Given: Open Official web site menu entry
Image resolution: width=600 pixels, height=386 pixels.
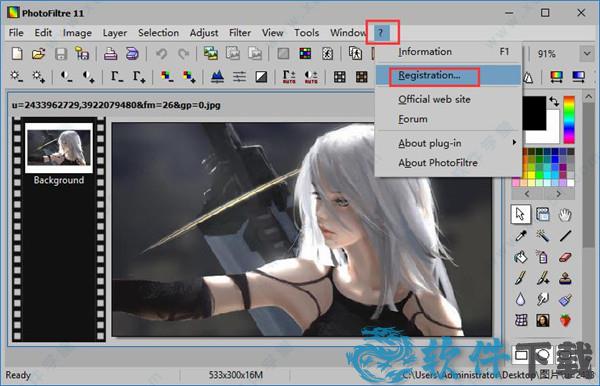Looking at the screenshot, I should click(x=448, y=99).
